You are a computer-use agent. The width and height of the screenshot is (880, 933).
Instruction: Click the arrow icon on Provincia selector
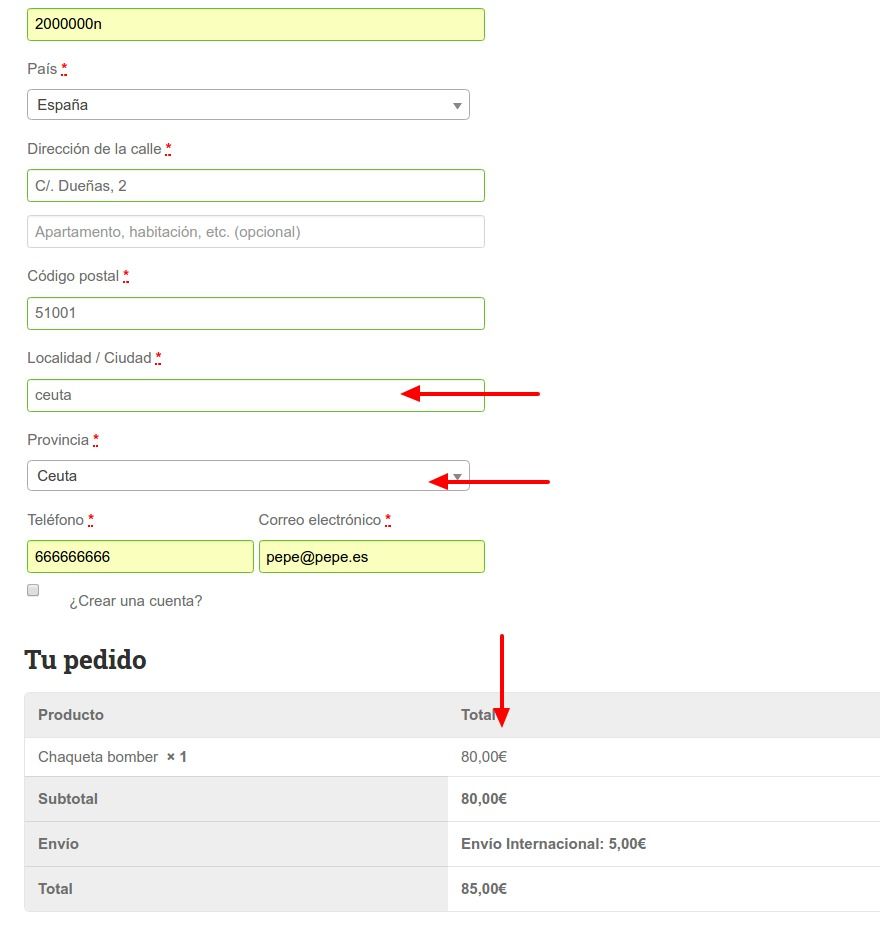[x=457, y=477]
